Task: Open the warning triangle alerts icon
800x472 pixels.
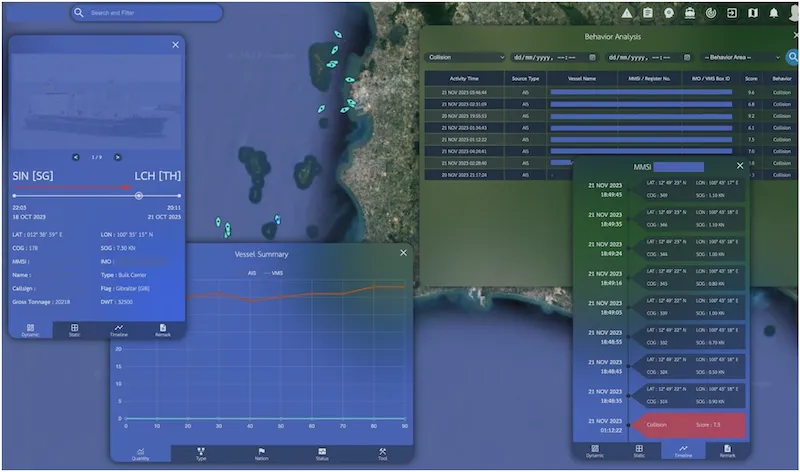Action: tap(627, 13)
